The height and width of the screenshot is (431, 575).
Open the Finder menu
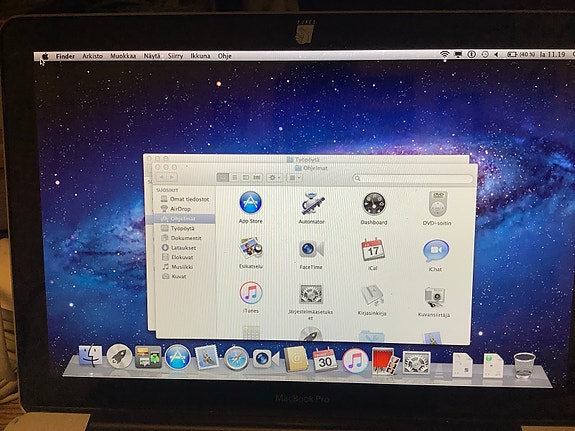pyautogui.click(x=65, y=56)
